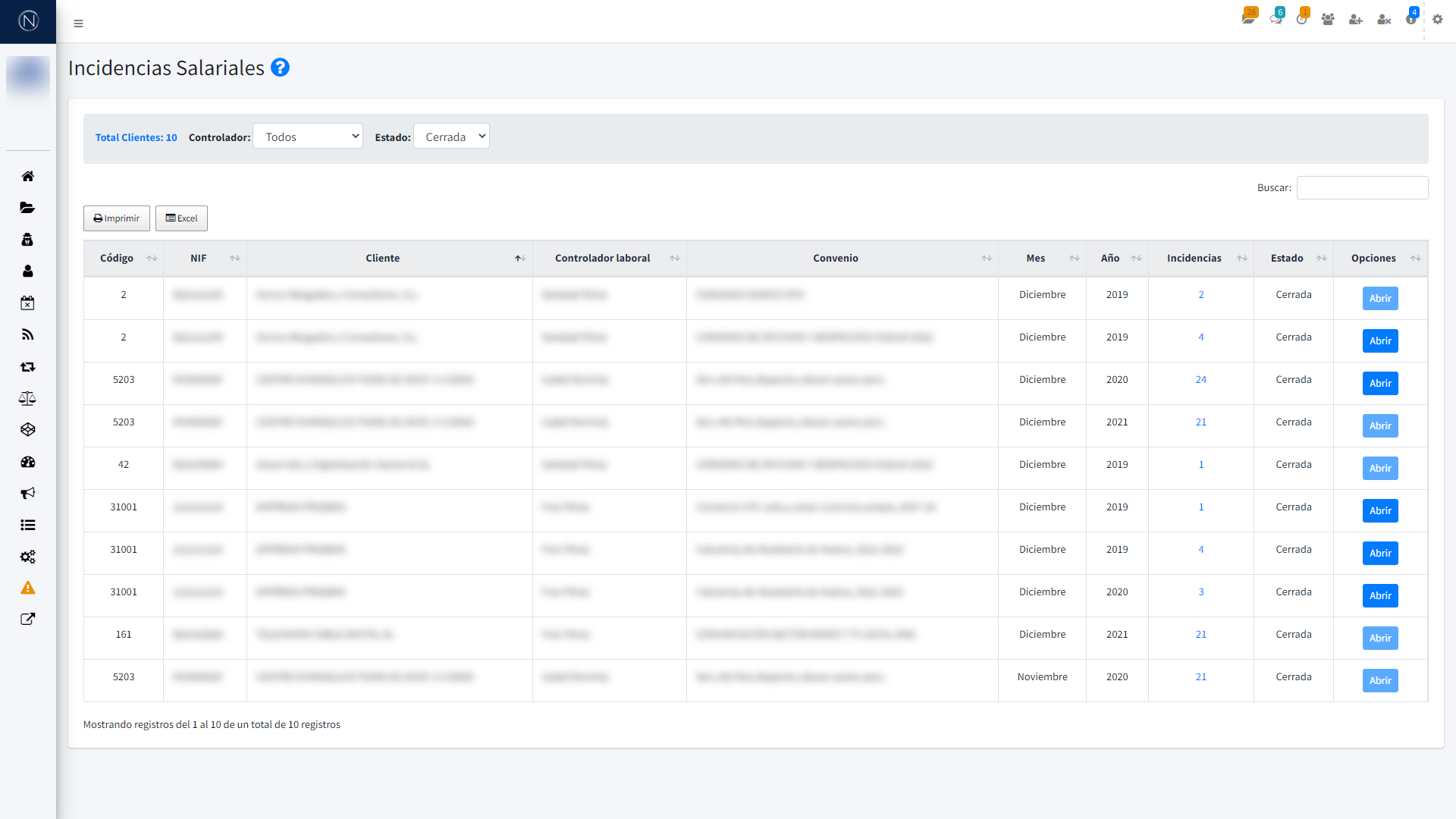The height and width of the screenshot is (819, 1456).
Task: Toggle the hamburger menu to collapse sidebar
Action: tap(78, 24)
